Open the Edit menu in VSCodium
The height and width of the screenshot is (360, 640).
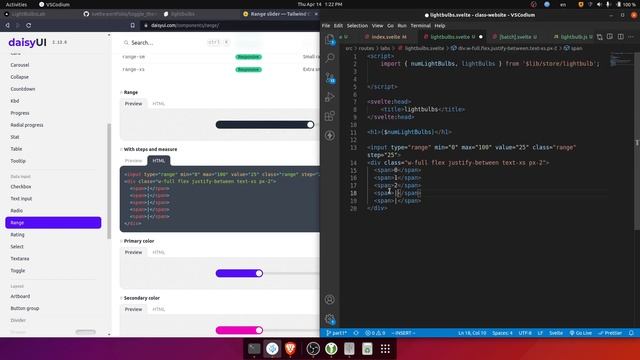[x=338, y=26]
